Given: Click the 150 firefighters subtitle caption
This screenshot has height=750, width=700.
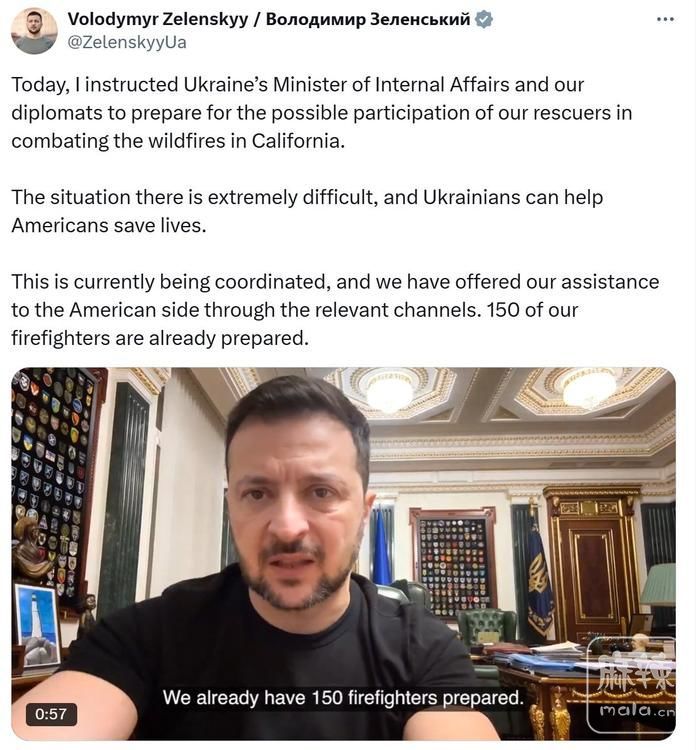Looking at the screenshot, I should [343, 698].
